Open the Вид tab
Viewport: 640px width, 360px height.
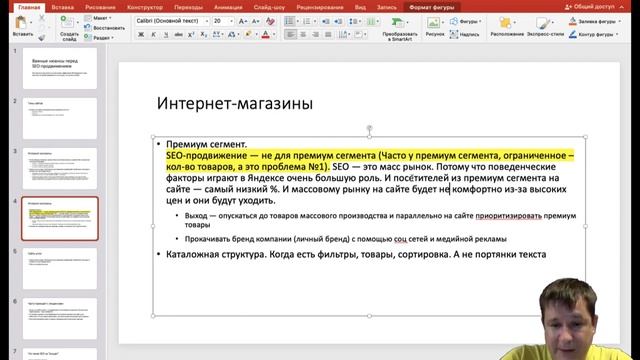point(360,7)
